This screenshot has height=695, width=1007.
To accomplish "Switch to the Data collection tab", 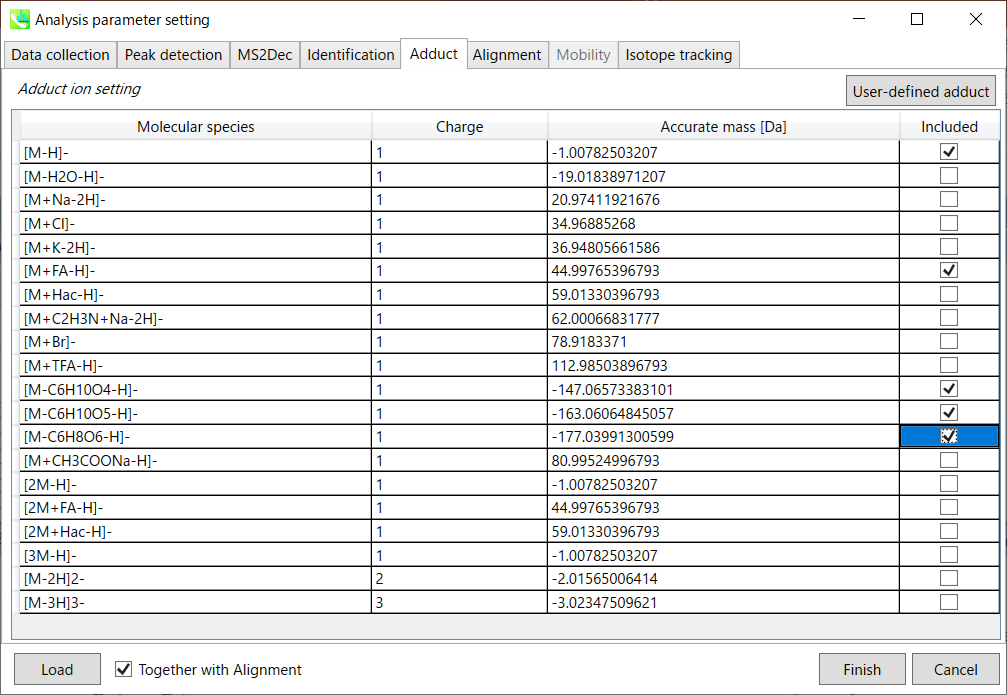I will click(60, 55).
